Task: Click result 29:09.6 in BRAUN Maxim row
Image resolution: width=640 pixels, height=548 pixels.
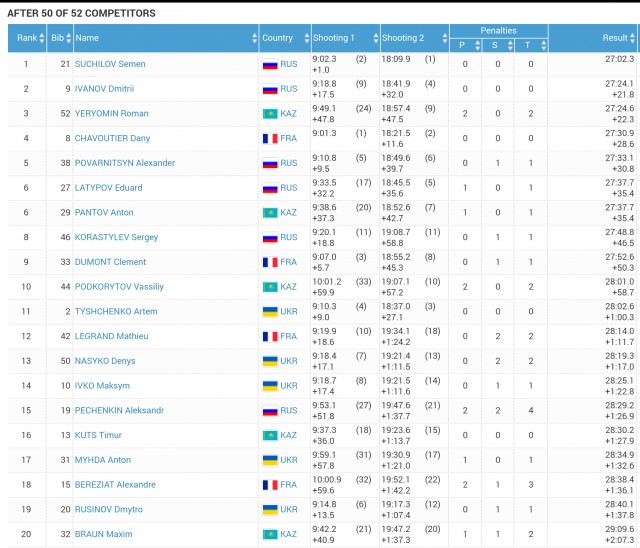Action: (620, 529)
